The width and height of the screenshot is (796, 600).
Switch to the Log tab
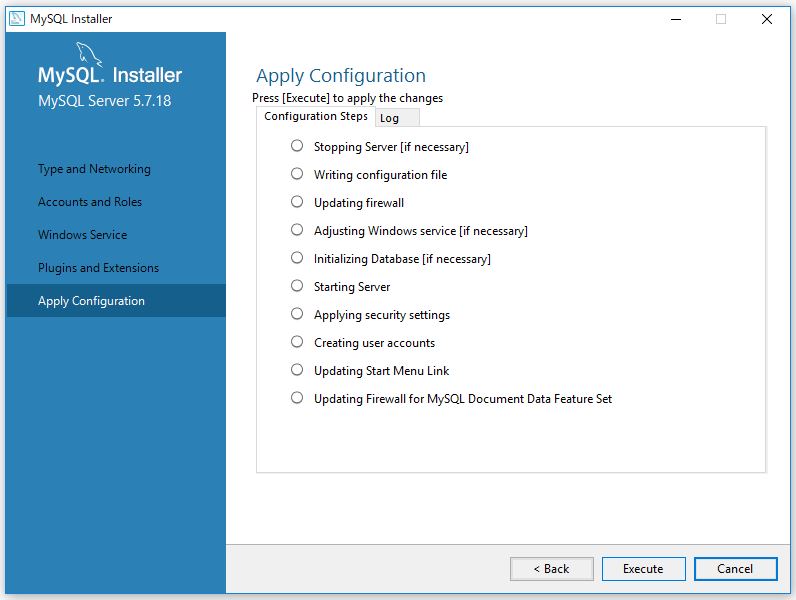(397, 118)
